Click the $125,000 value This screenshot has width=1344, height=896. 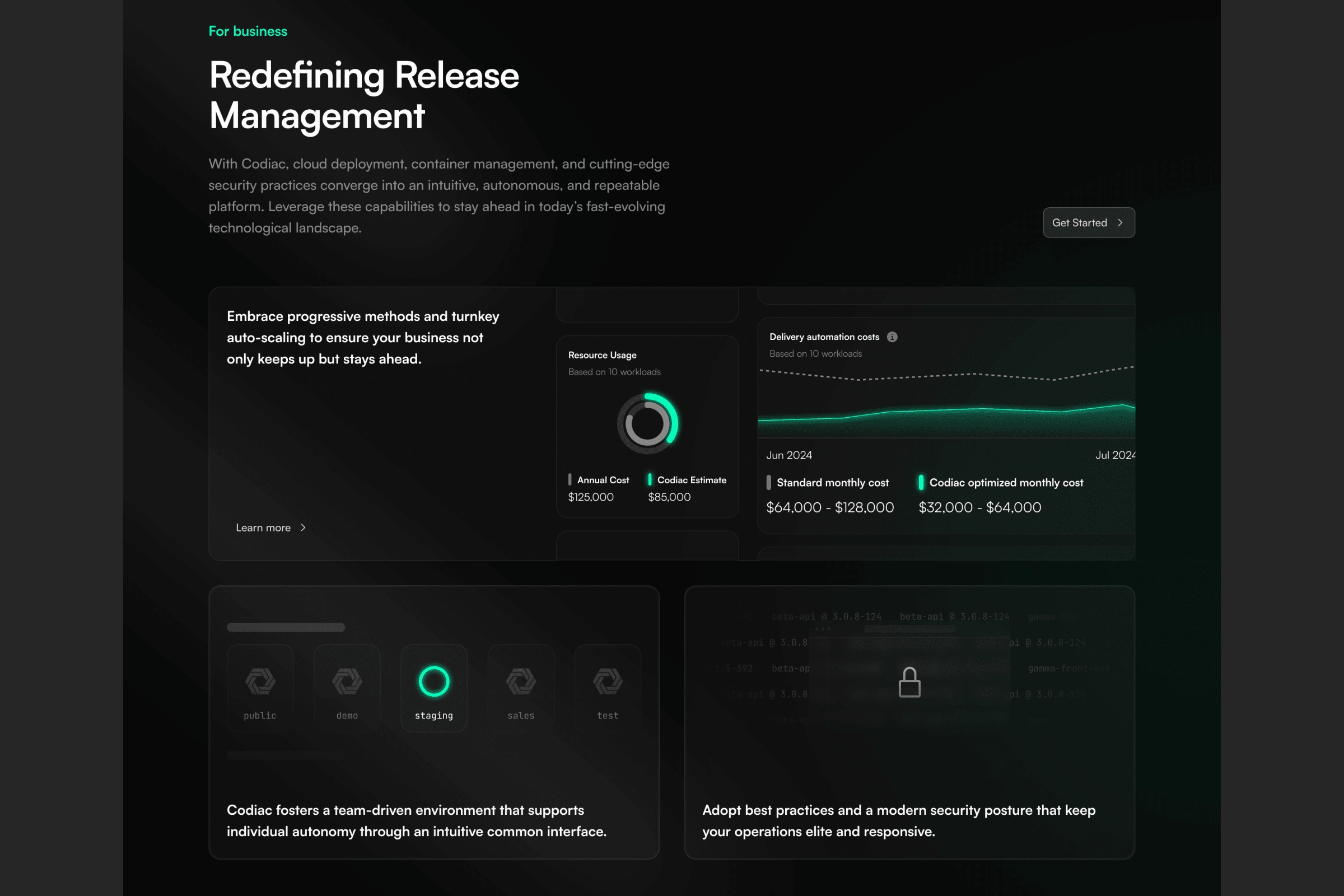pos(591,497)
